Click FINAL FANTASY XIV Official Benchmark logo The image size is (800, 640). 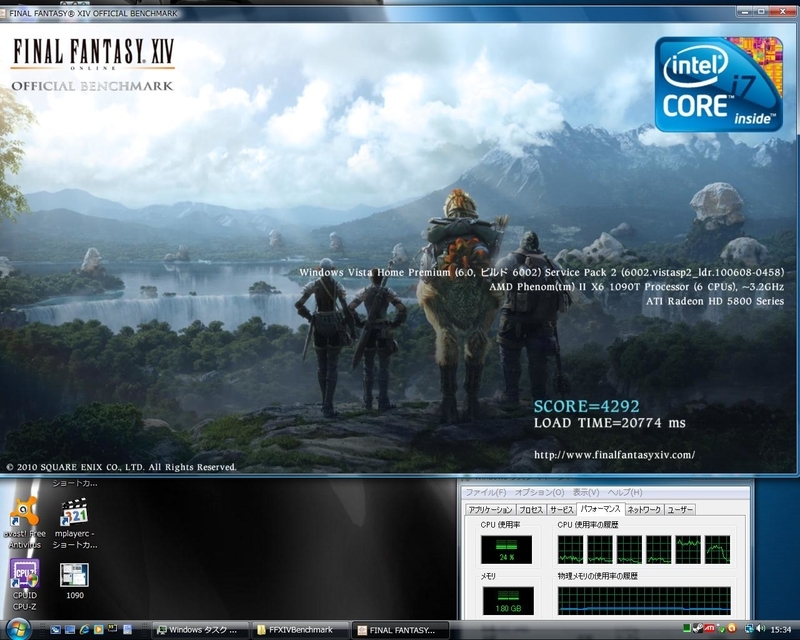pyautogui.click(x=93, y=65)
